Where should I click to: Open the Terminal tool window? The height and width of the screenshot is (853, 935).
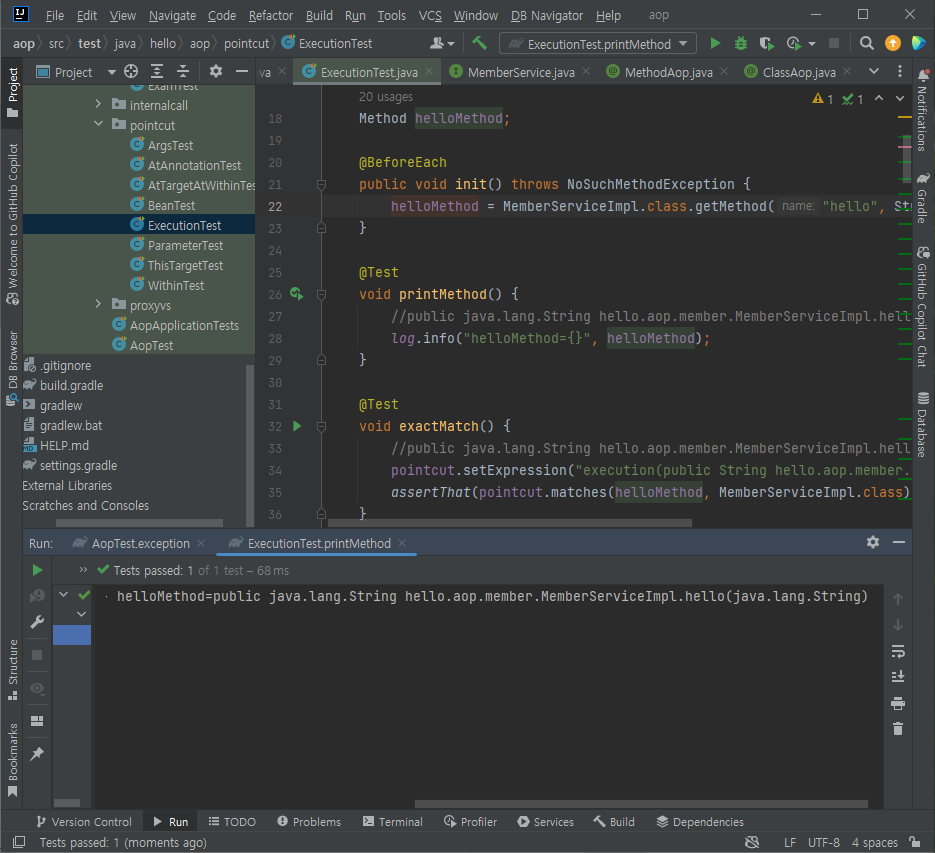(391, 822)
